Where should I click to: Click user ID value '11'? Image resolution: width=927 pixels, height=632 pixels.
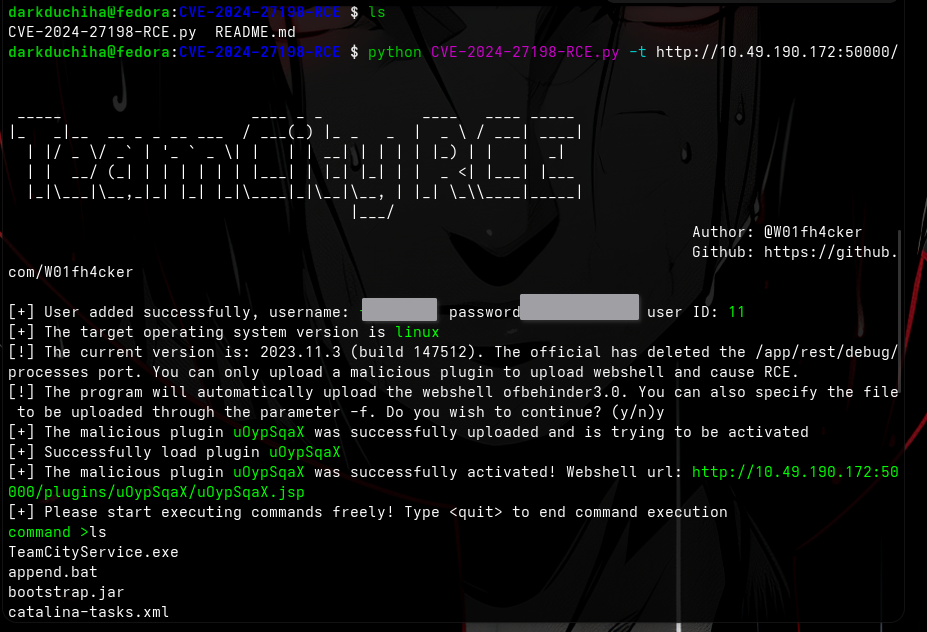tap(737, 312)
